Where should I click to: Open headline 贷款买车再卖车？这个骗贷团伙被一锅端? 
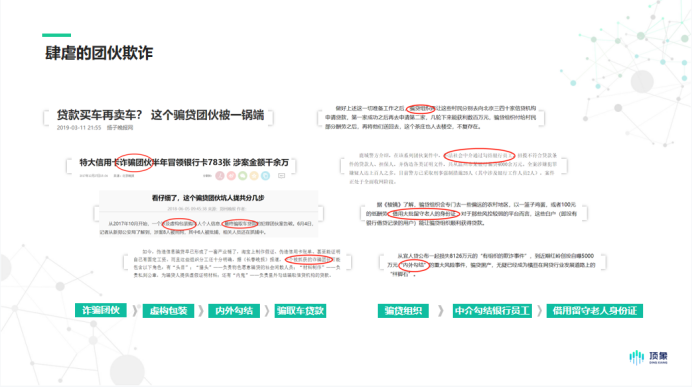[x=160, y=115]
